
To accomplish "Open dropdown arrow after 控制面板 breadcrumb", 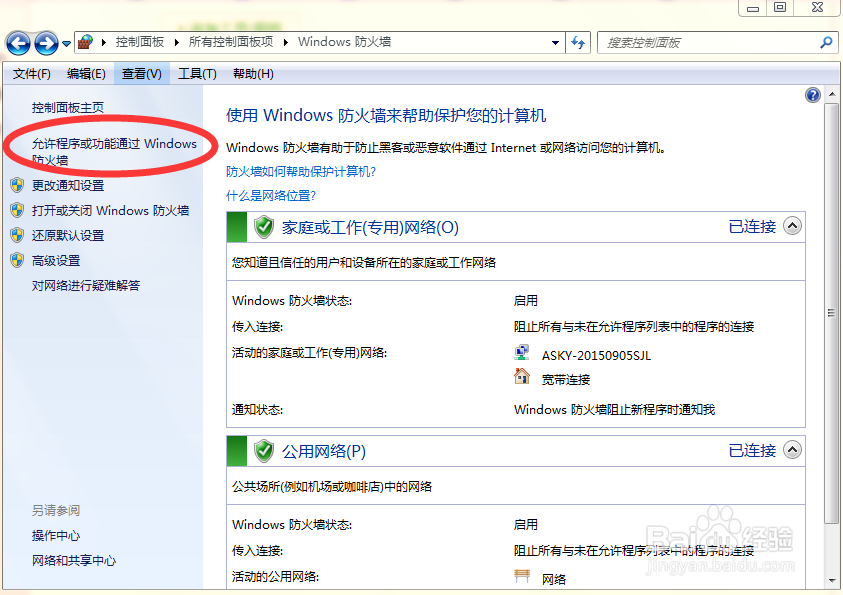I will tap(176, 42).
